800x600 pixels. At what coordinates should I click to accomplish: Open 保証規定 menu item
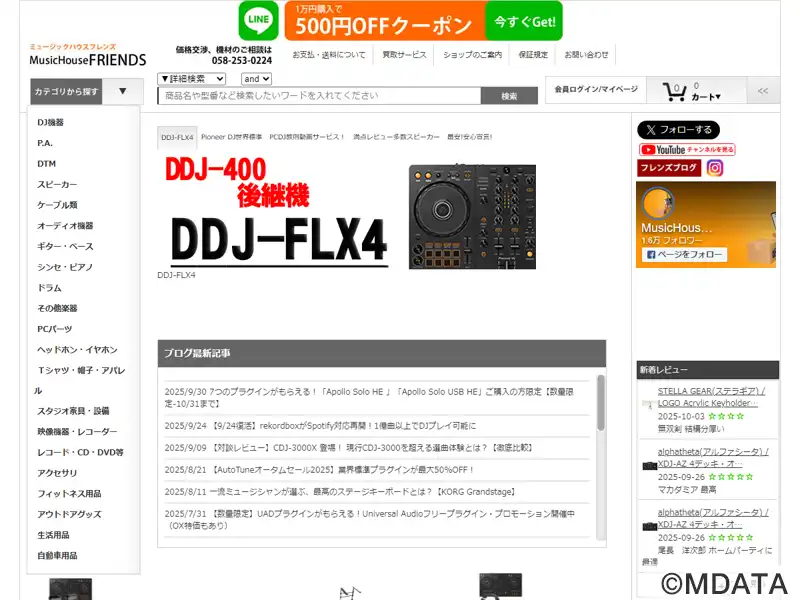533,55
